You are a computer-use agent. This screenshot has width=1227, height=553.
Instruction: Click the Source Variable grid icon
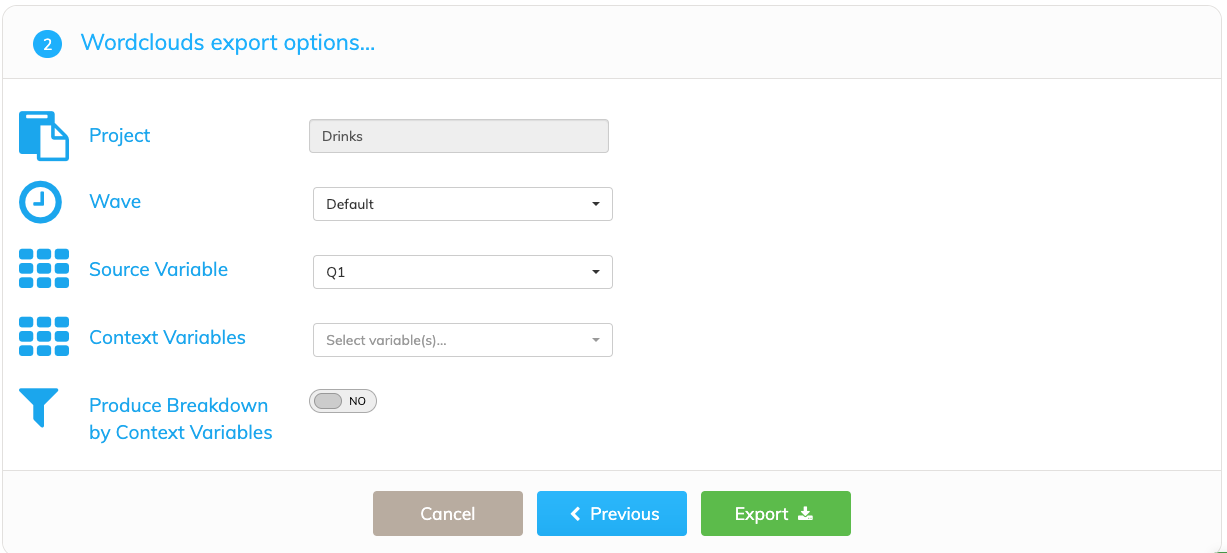pos(44,269)
